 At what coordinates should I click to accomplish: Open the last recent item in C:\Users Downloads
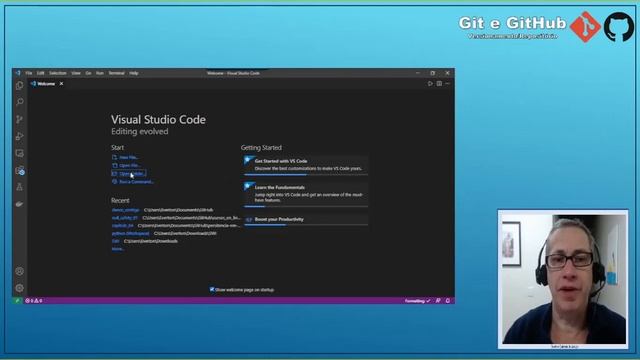[x=116, y=241]
